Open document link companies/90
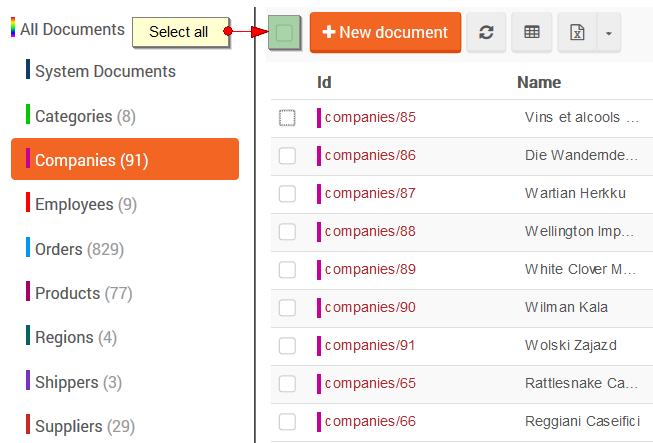The width and height of the screenshot is (653, 443). point(370,307)
